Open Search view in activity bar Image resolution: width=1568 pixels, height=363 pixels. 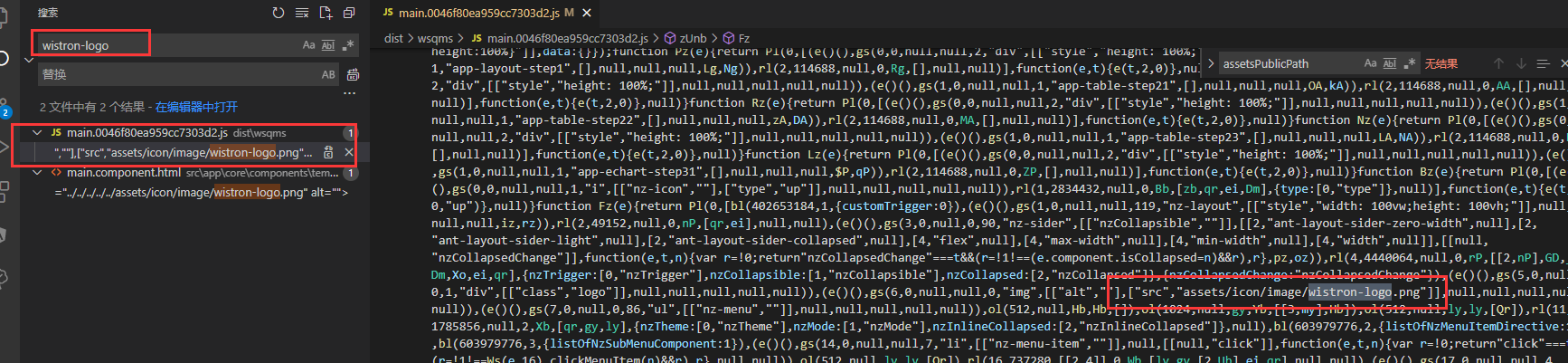click(5, 59)
